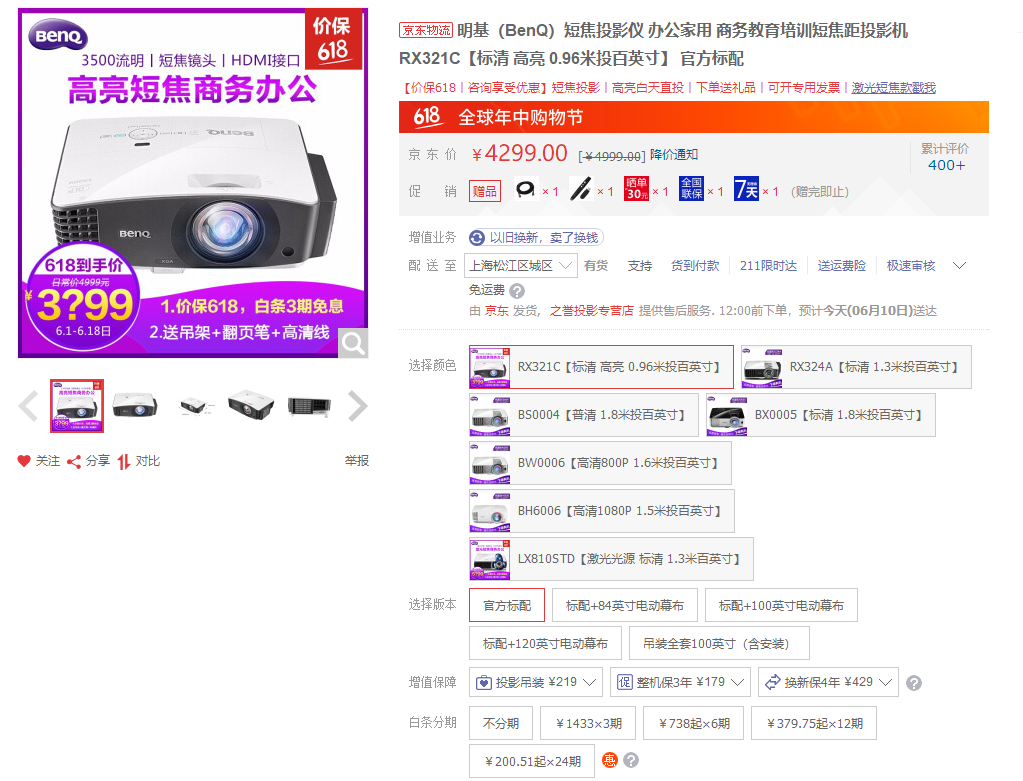Click the trade-in recycle icon
1023x781 pixels.
click(x=477, y=238)
